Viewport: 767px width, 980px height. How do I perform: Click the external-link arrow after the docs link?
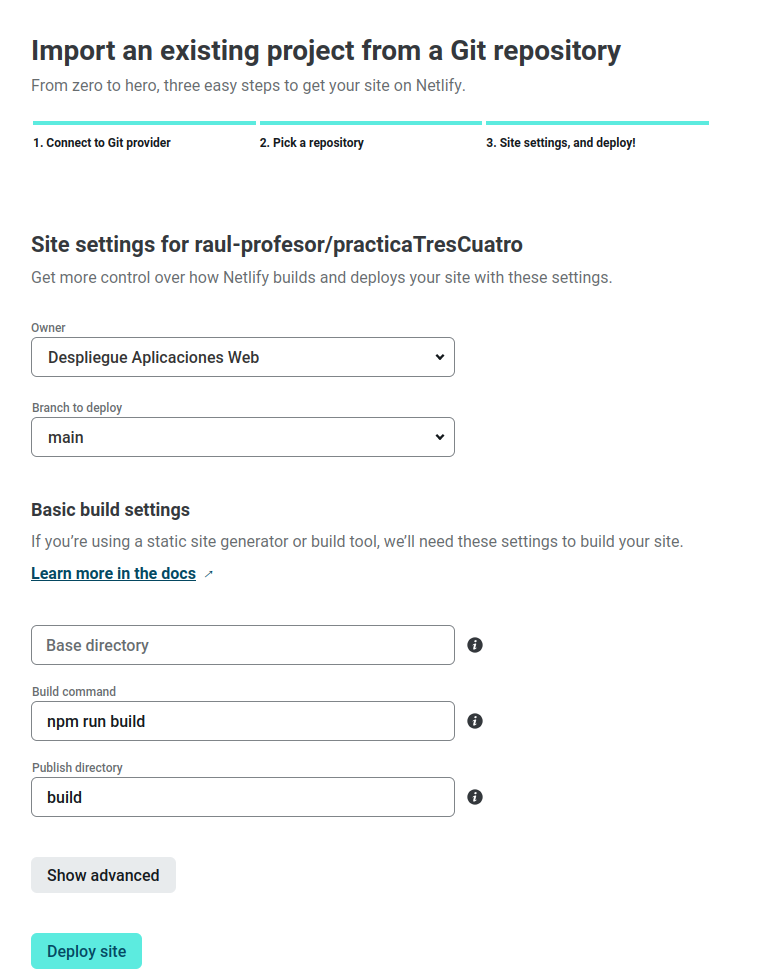tap(208, 574)
